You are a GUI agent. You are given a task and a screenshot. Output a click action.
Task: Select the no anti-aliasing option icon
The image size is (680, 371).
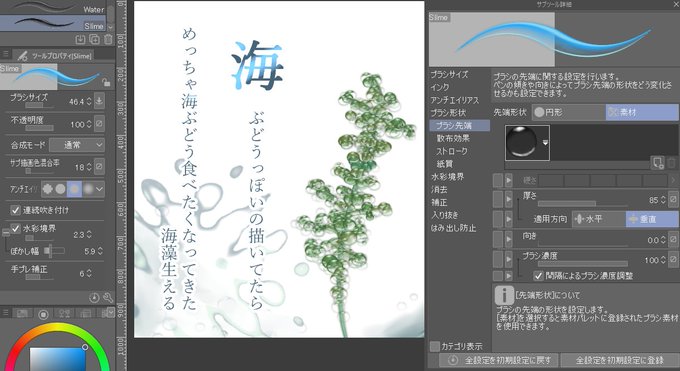[48, 189]
